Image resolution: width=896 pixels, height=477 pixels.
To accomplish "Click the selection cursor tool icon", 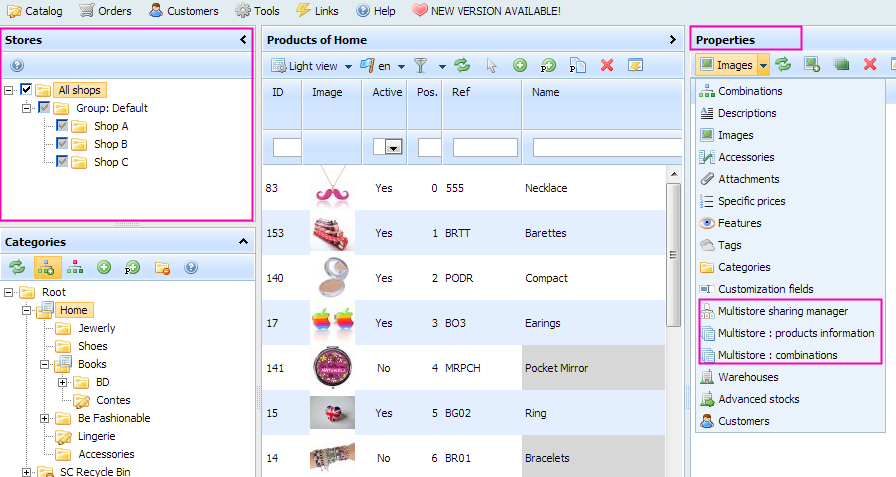I will 491,66.
